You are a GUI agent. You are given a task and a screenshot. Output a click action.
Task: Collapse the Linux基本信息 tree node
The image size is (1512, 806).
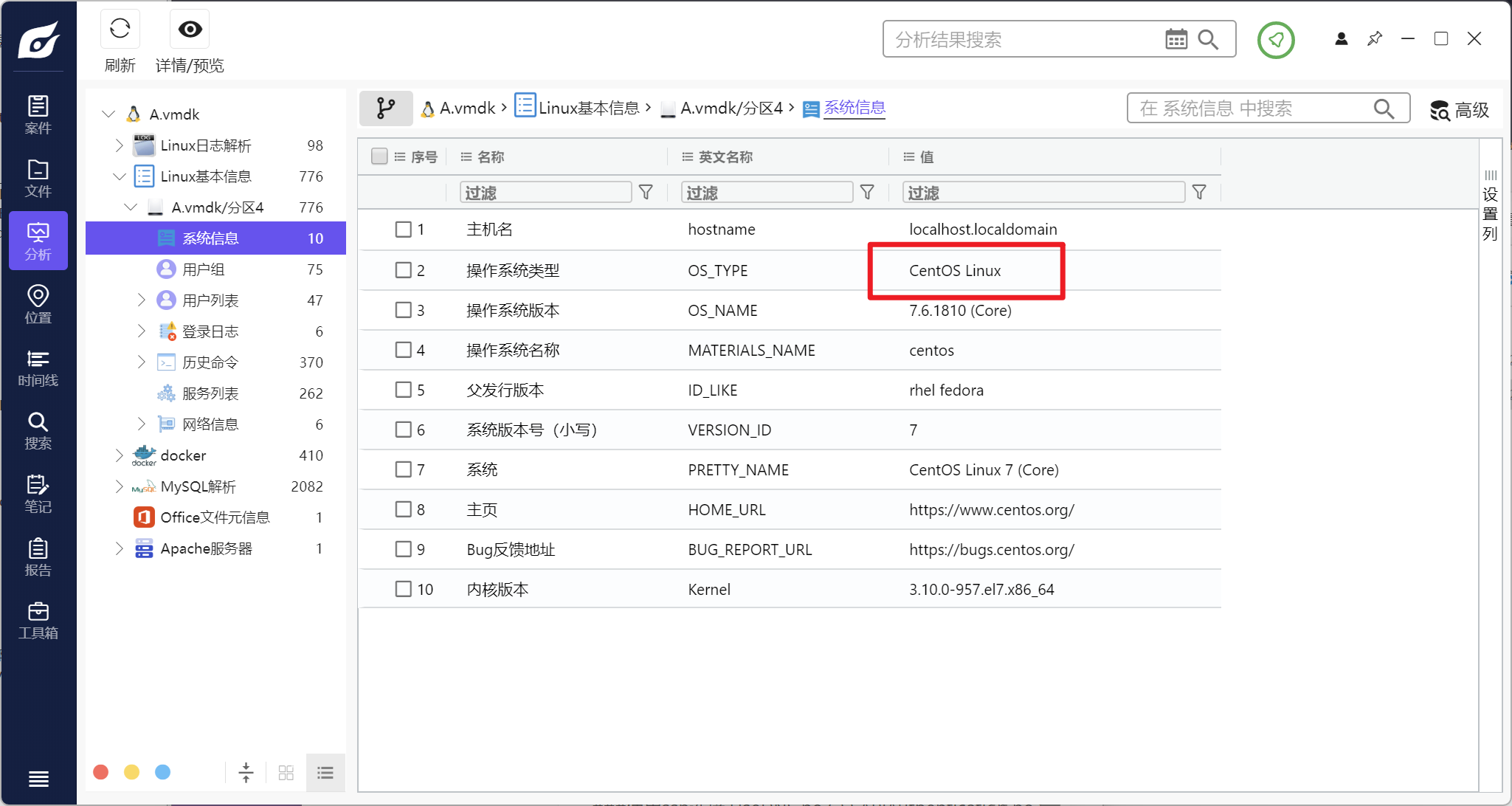tap(119, 176)
